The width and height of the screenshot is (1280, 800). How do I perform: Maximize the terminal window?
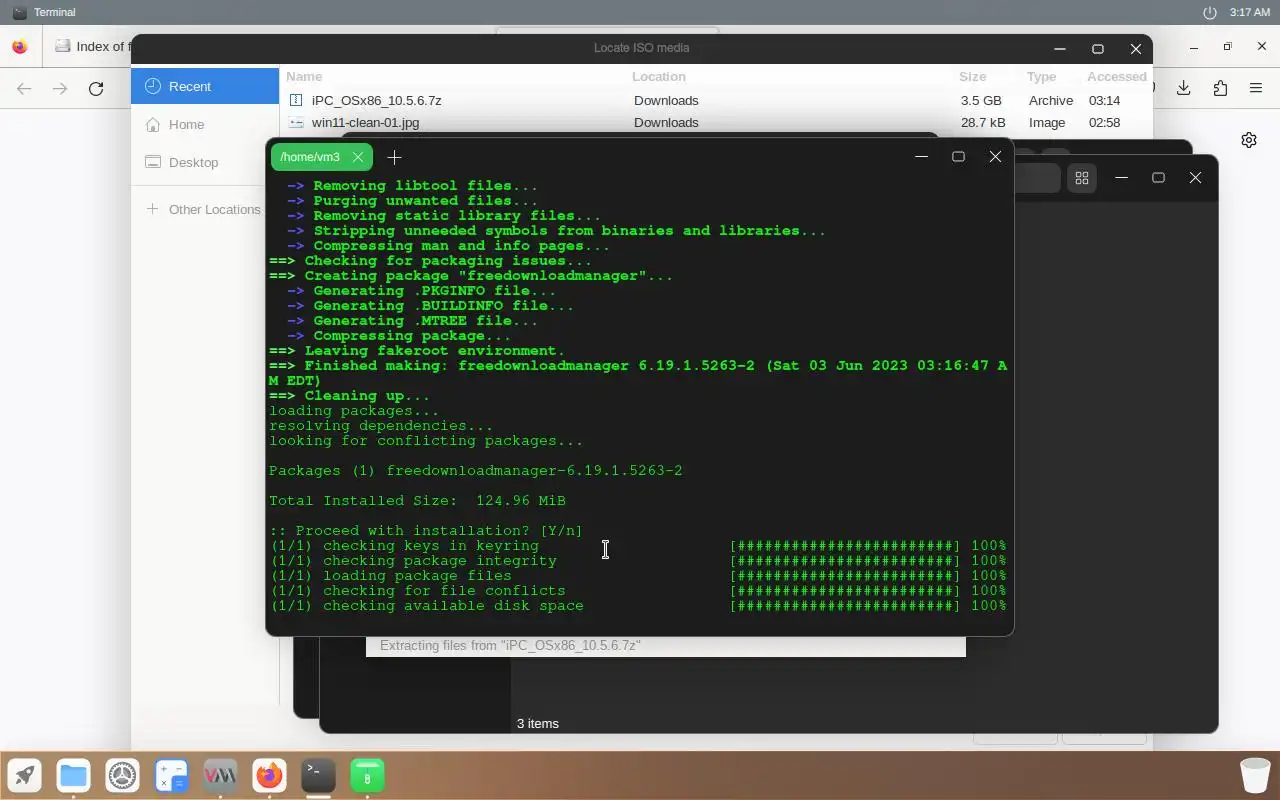click(958, 156)
